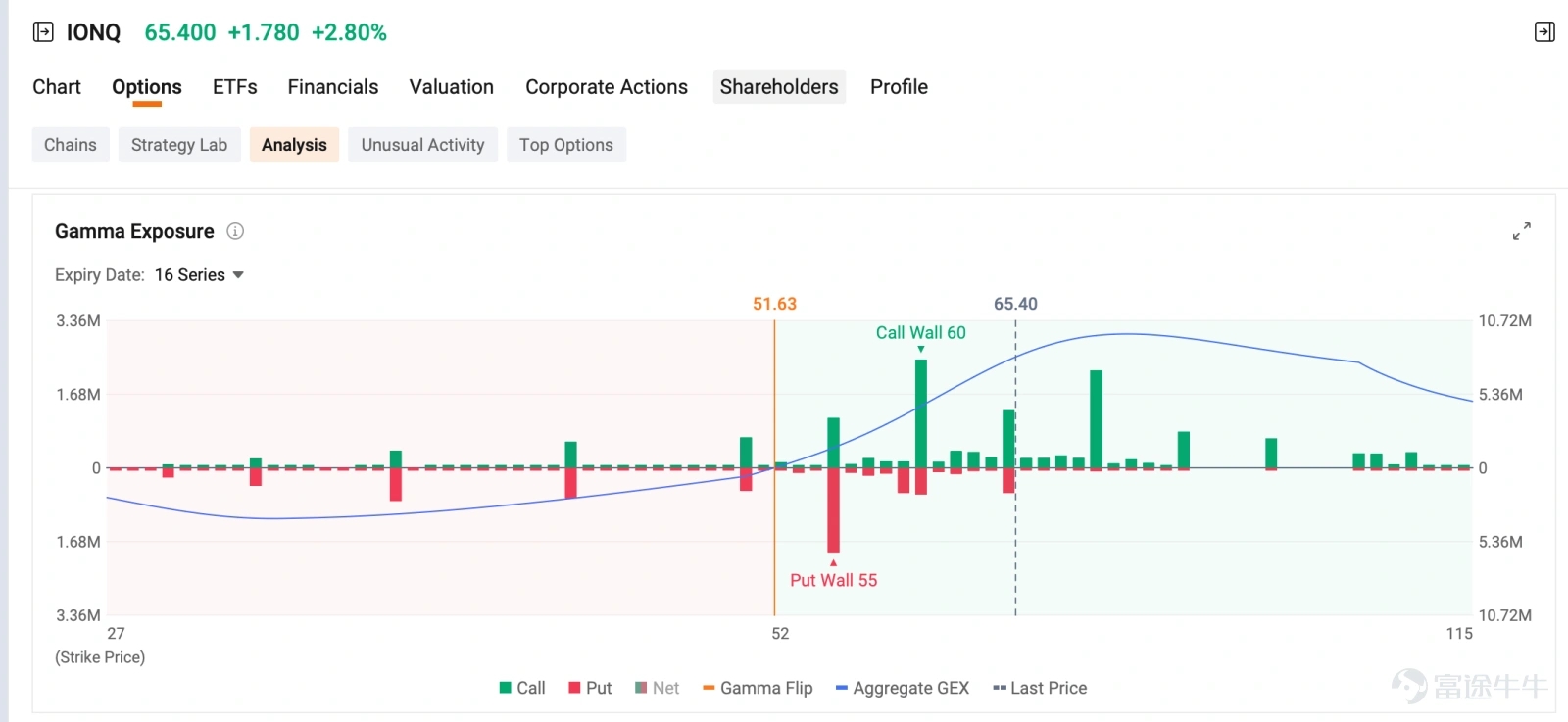The image size is (1568, 722).
Task: Select the Analysis sub-tab
Action: click(x=294, y=145)
